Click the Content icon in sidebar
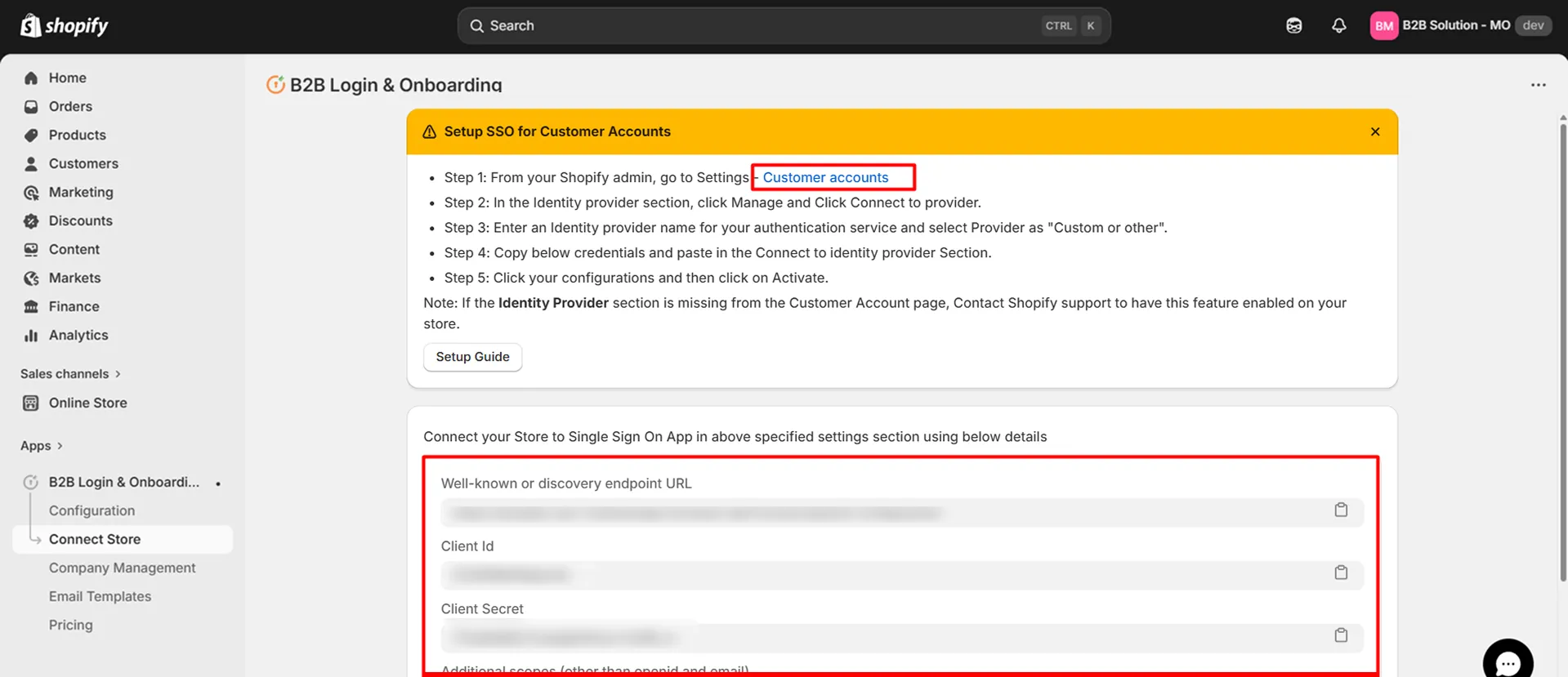Image resolution: width=1568 pixels, height=677 pixels. coord(31,249)
